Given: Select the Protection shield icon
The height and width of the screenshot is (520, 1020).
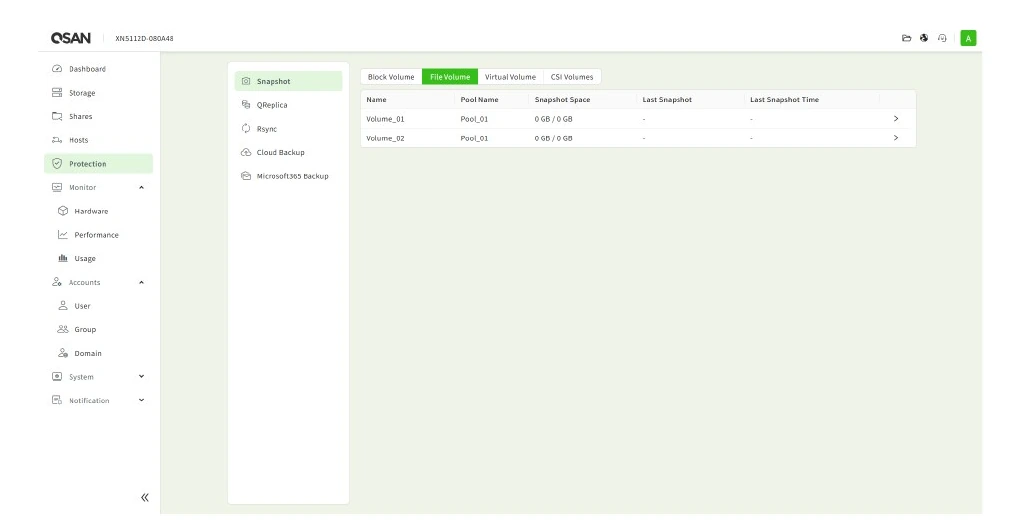Looking at the screenshot, I should click(x=57, y=164).
